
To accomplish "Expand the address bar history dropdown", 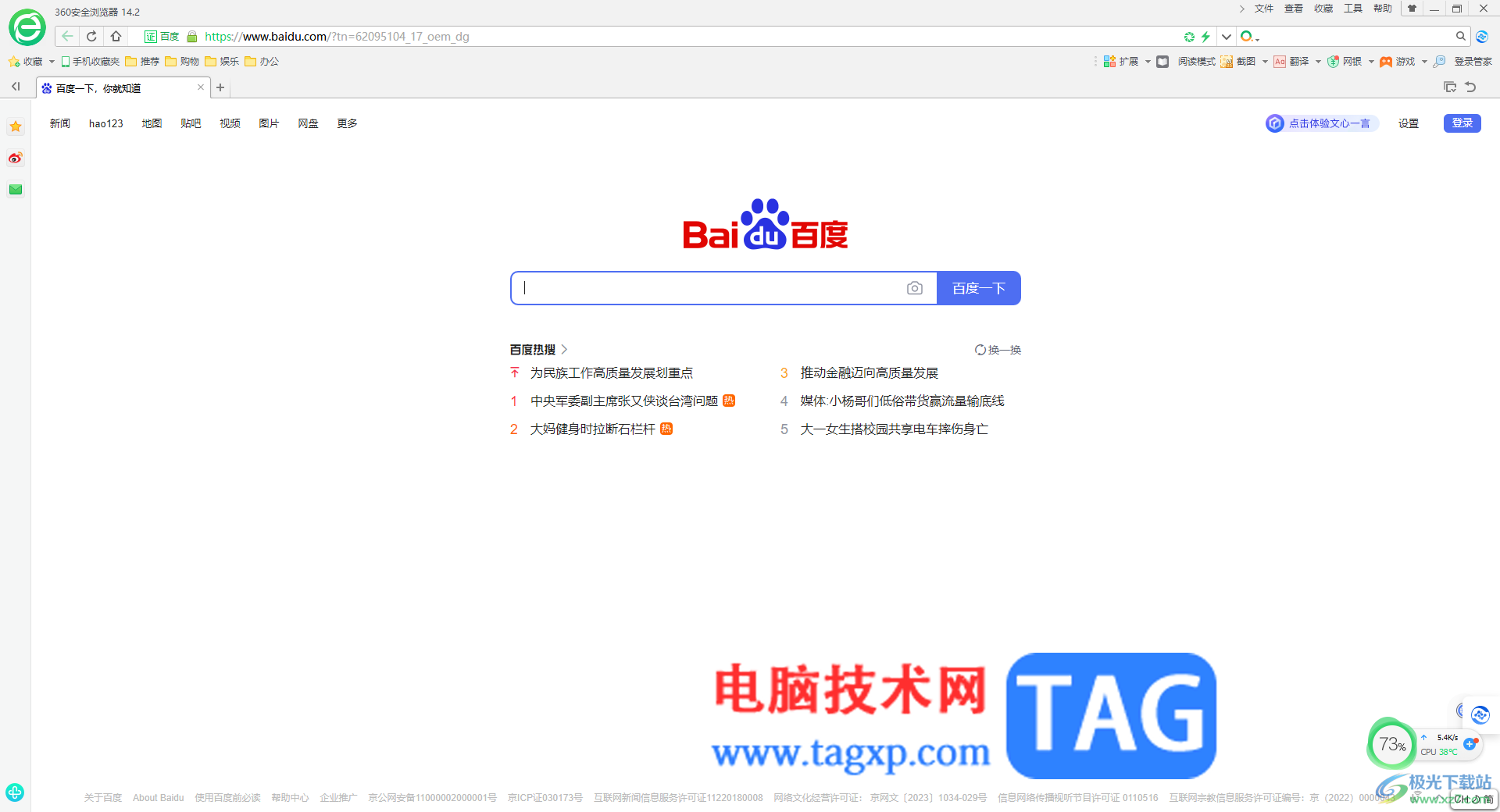I will [x=1227, y=37].
